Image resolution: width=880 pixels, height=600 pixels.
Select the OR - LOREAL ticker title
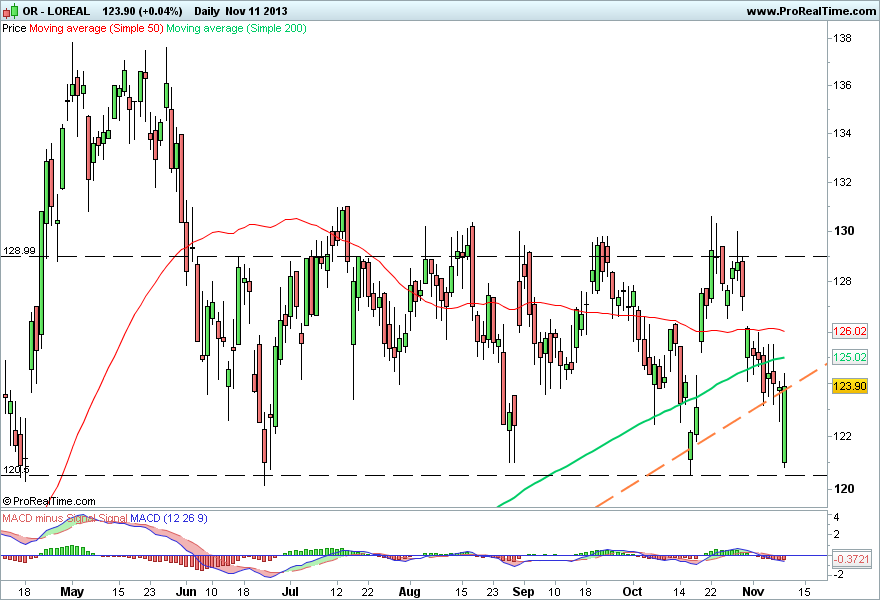click(x=56, y=11)
